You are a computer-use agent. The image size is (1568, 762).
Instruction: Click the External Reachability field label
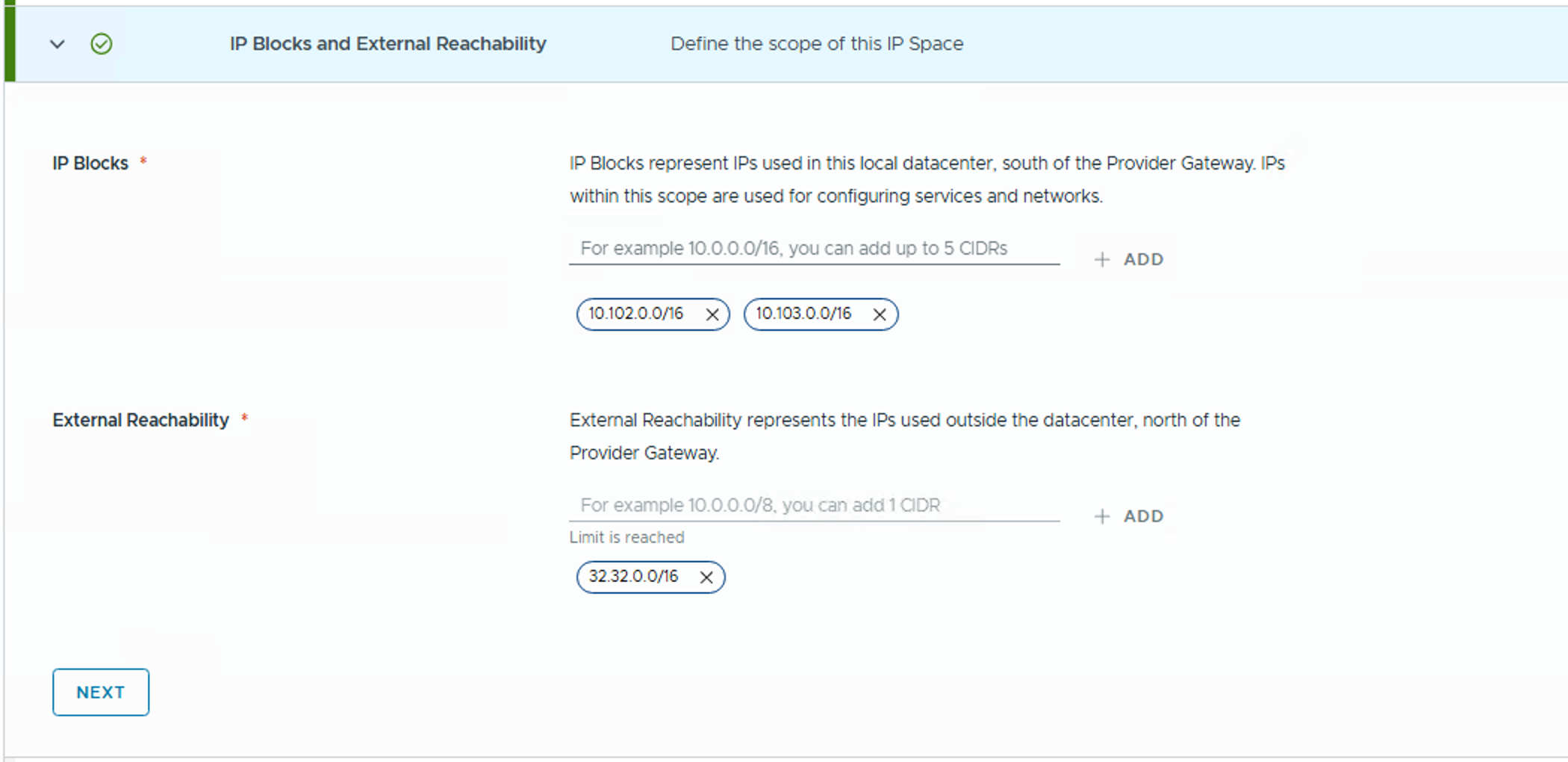tap(140, 421)
